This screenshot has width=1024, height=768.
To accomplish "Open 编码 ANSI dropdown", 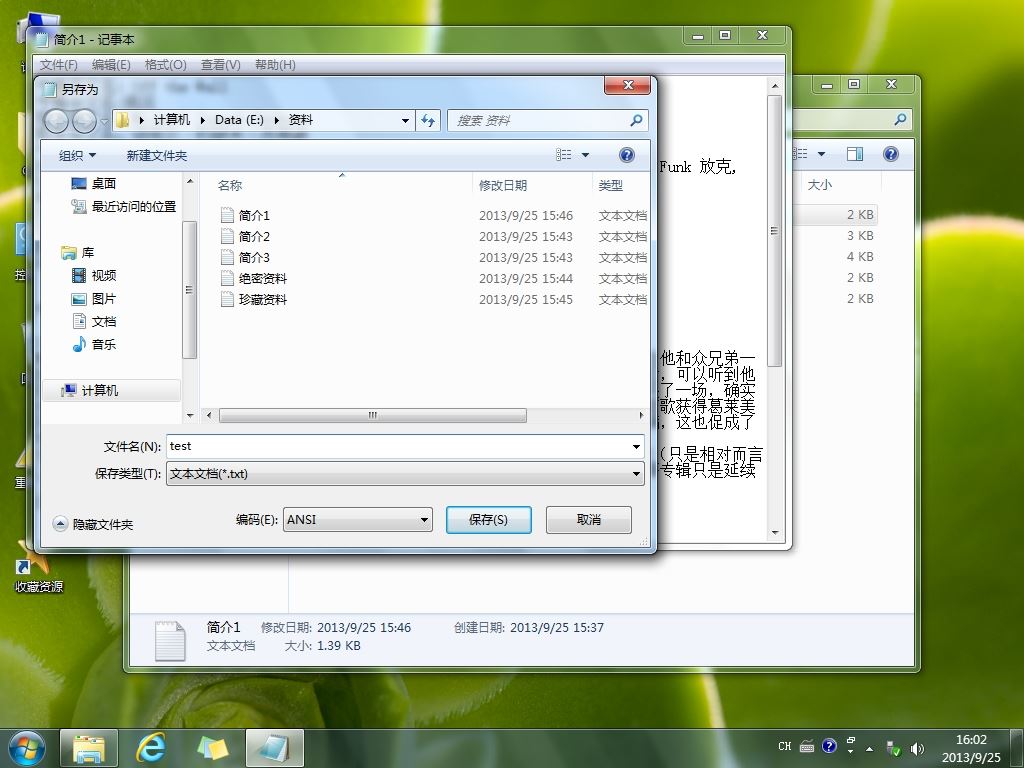I will (357, 520).
